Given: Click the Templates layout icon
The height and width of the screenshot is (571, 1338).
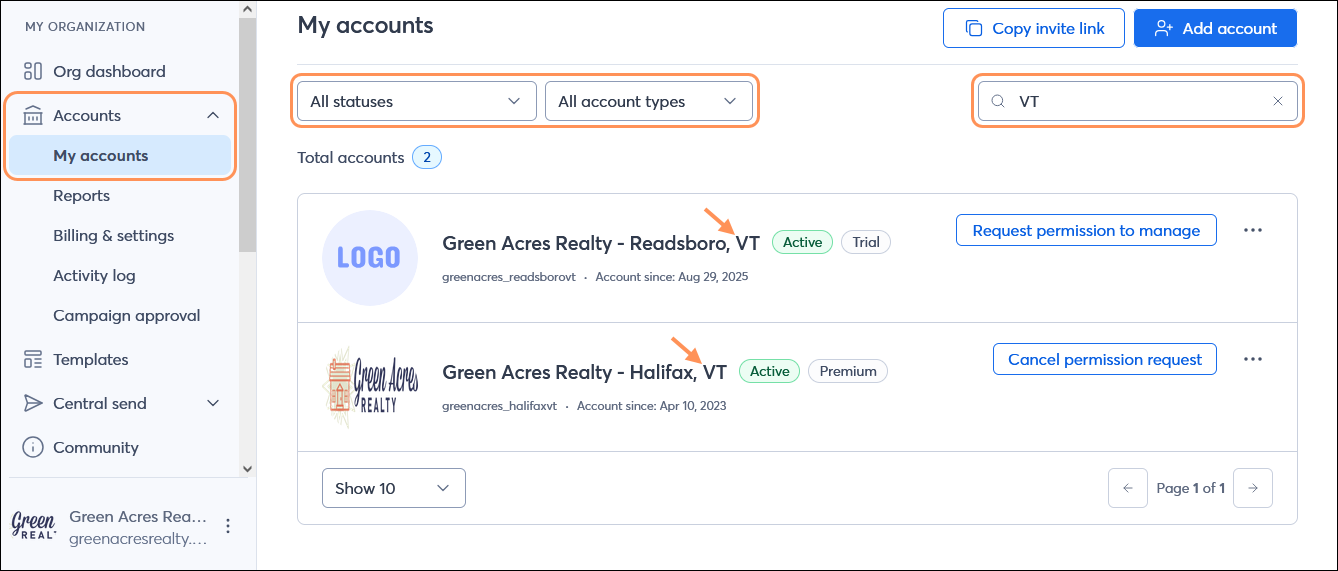Looking at the screenshot, I should (33, 359).
